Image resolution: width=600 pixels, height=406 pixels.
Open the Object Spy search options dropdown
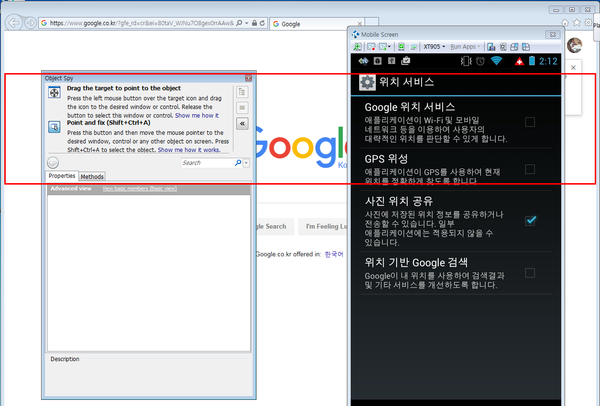click(x=246, y=163)
